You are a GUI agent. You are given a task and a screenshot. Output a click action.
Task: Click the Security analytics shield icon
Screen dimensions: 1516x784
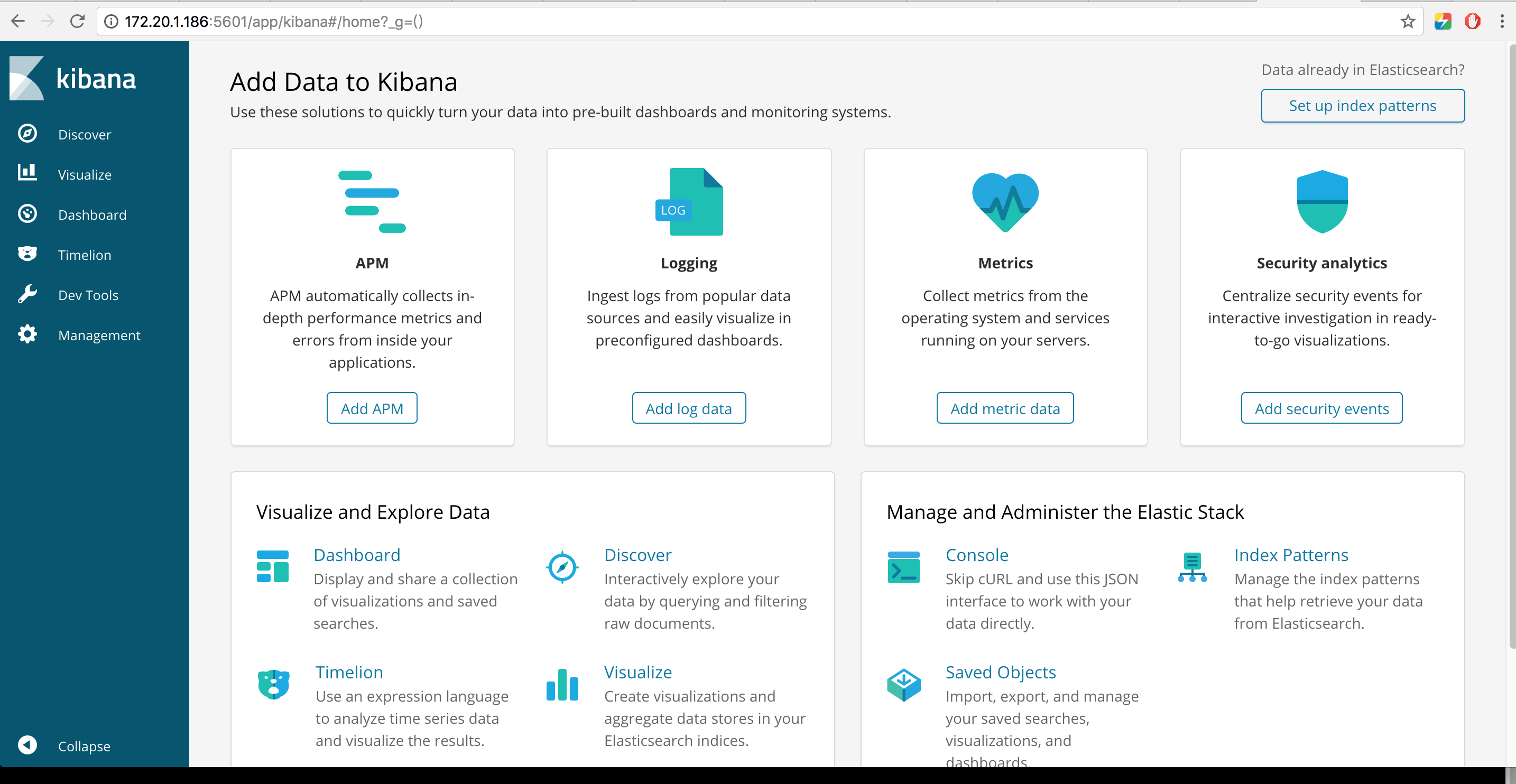coord(1322,202)
